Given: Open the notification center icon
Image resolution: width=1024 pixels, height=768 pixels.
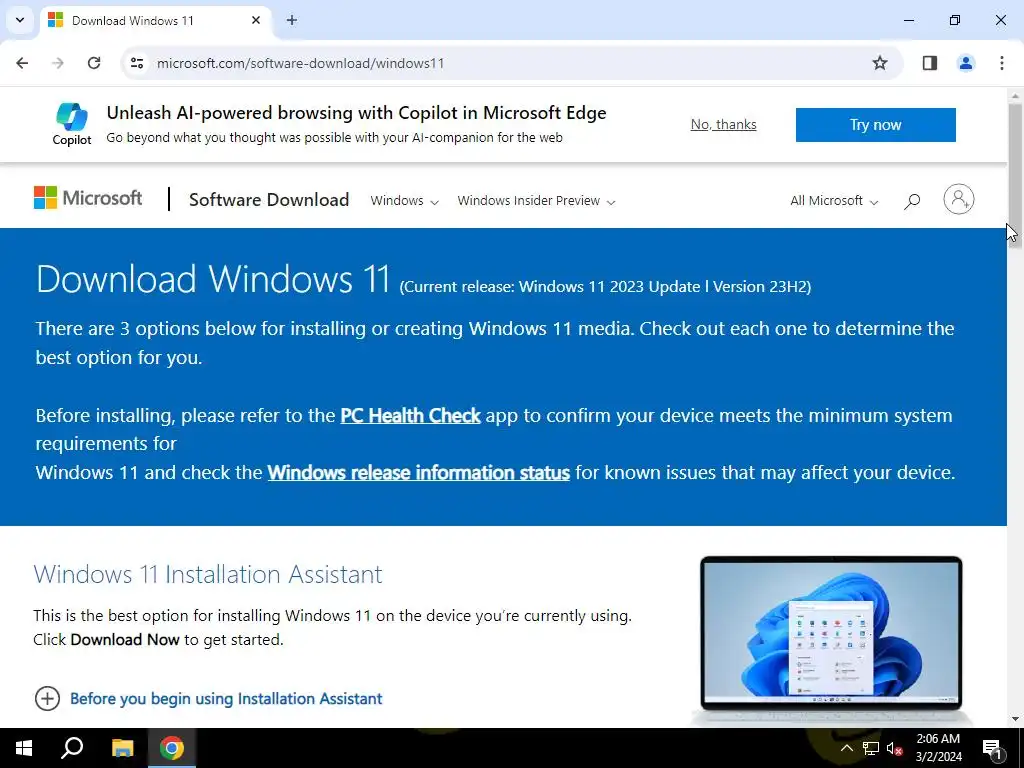Looking at the screenshot, I should [993, 748].
